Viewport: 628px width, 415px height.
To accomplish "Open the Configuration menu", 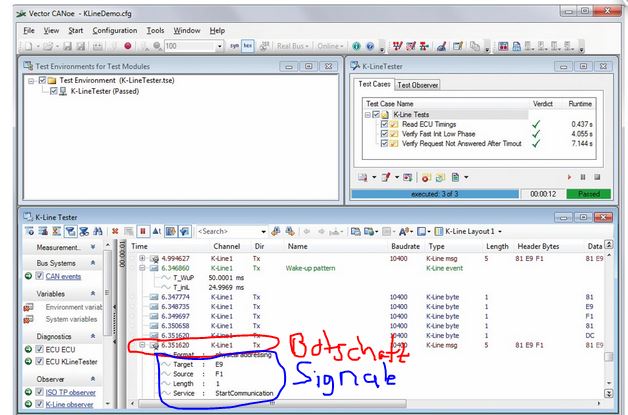I will 115,30.
